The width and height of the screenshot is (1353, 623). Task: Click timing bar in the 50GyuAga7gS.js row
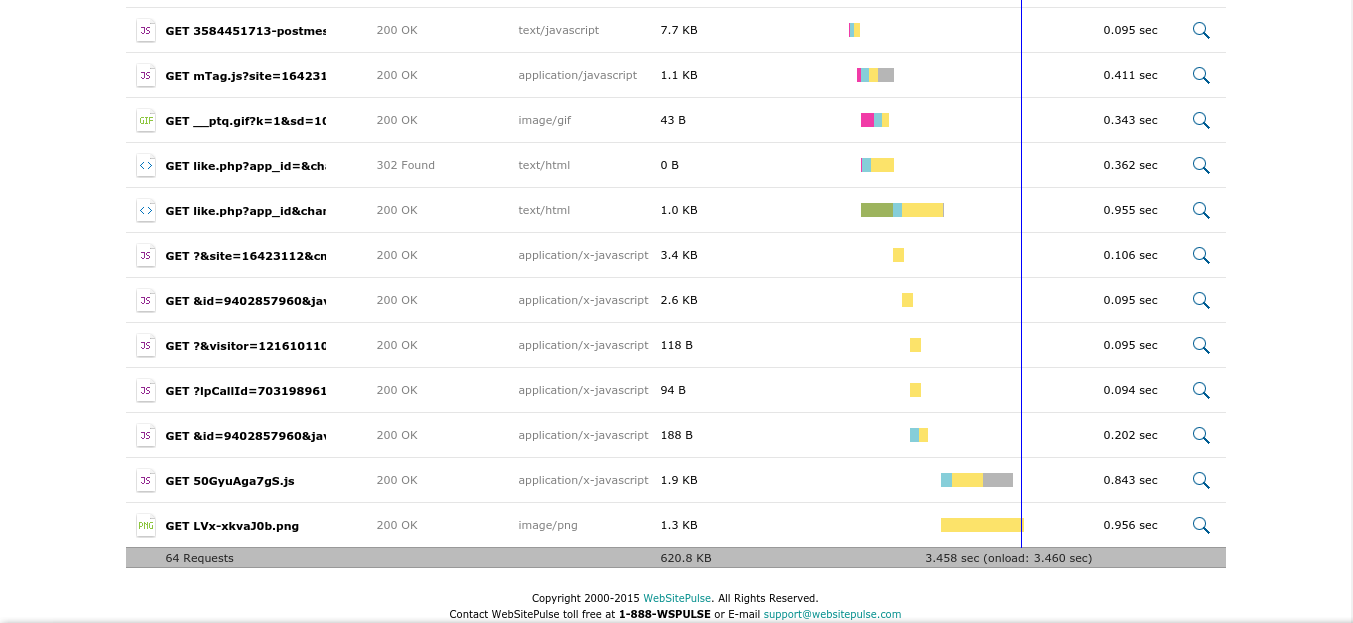(977, 480)
